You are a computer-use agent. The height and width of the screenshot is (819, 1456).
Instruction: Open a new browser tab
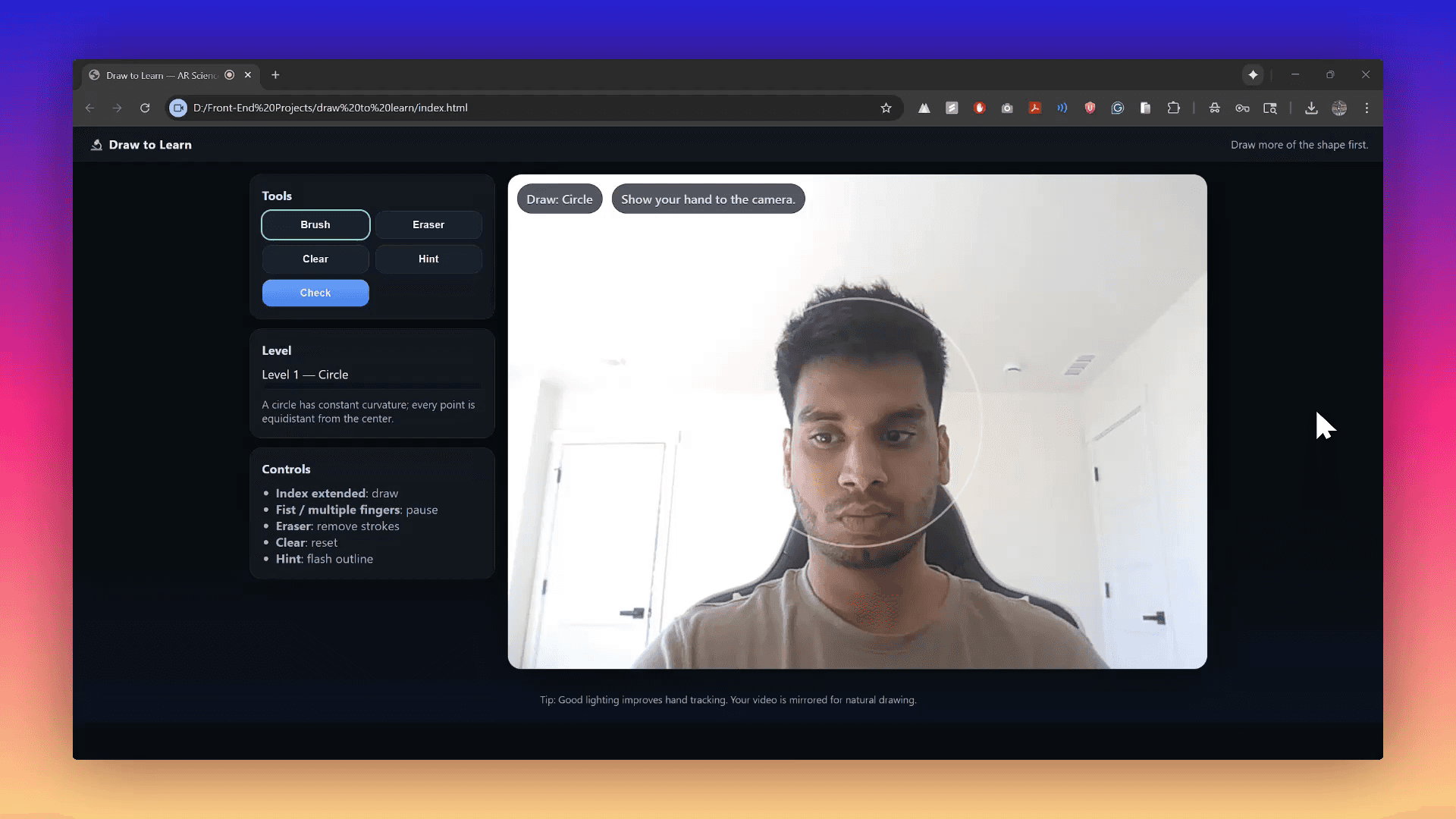click(x=275, y=75)
